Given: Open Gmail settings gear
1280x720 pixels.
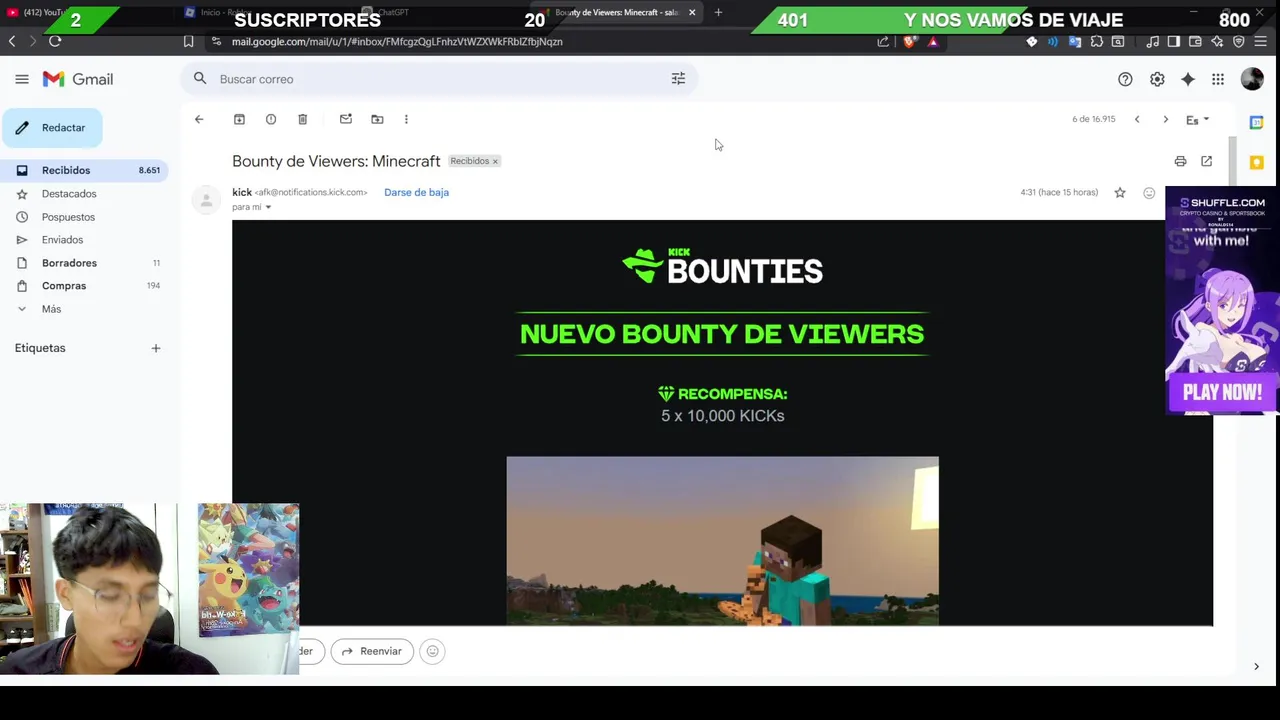Looking at the screenshot, I should [x=1157, y=79].
